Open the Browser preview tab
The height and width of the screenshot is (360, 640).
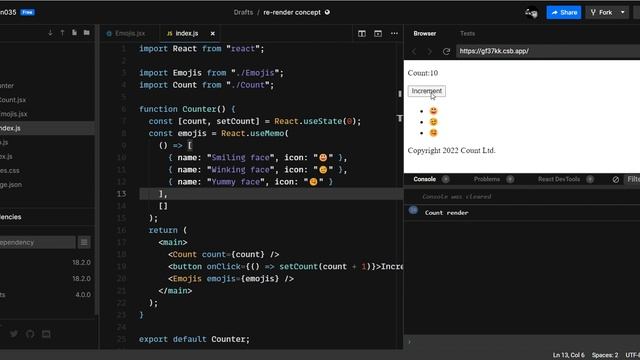point(424,33)
